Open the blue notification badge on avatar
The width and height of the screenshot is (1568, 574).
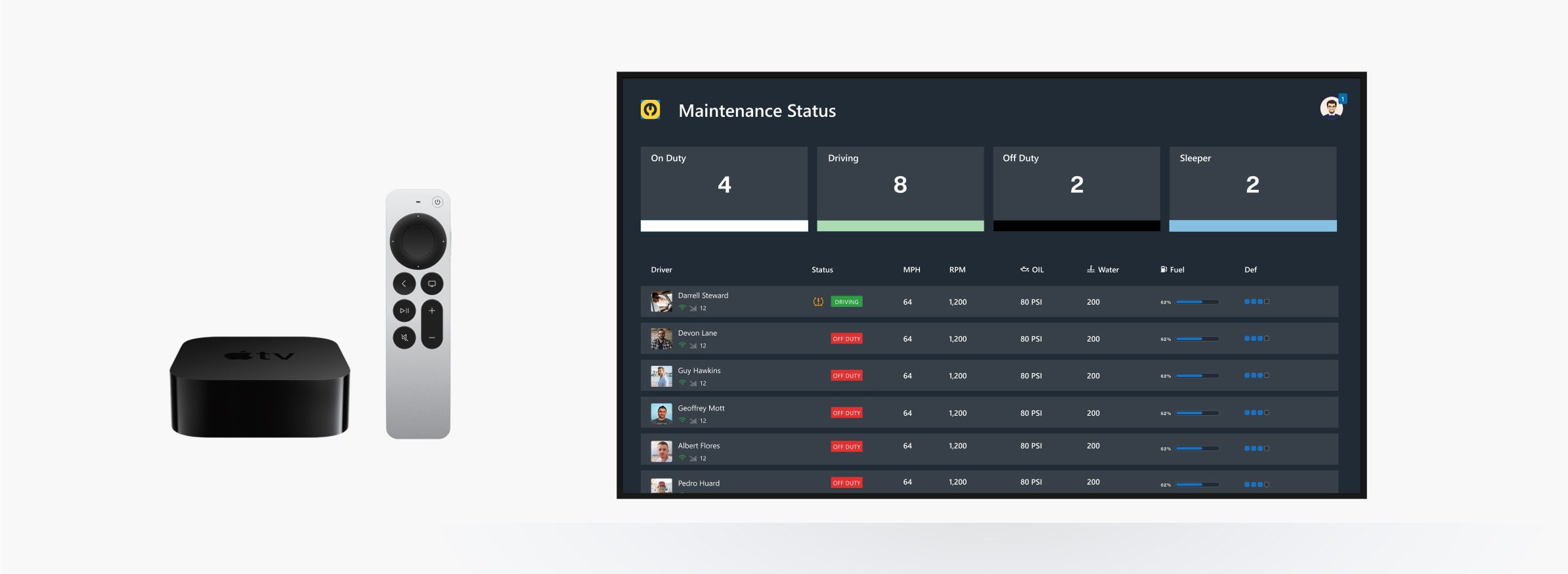tap(1342, 99)
